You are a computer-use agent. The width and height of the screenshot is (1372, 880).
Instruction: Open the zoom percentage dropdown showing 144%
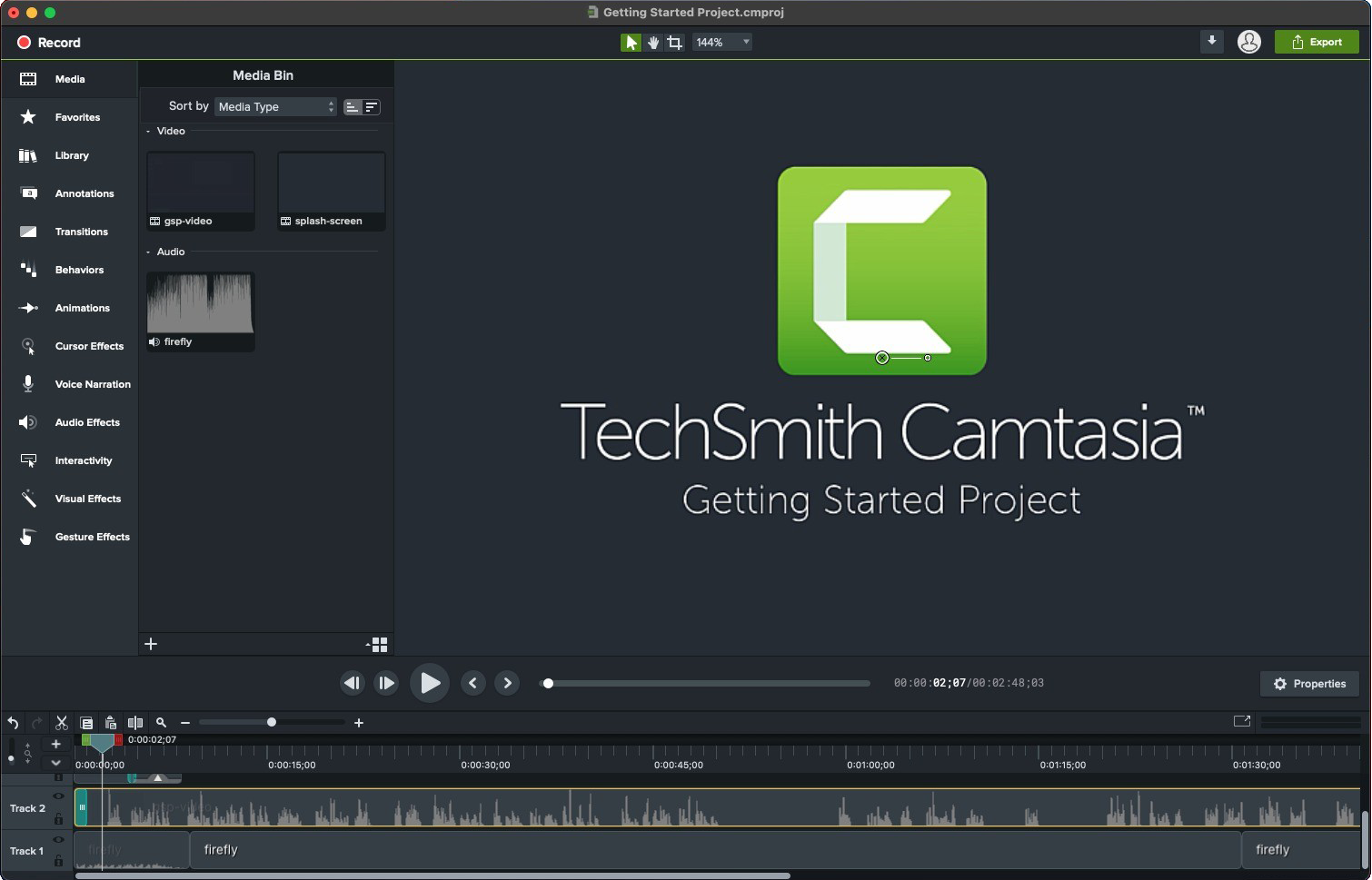[721, 42]
